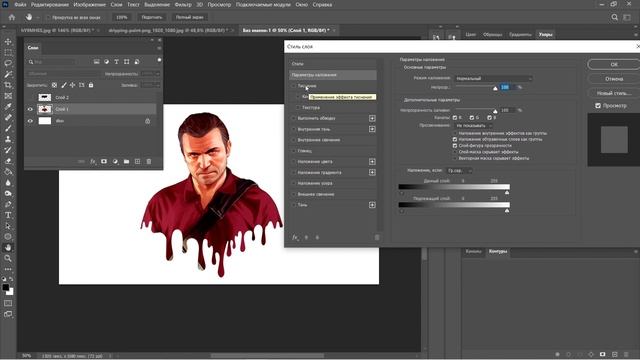The image size is (640, 360).
Task: Open the Изображение menu
Action: pyautogui.click(x=90, y=5)
